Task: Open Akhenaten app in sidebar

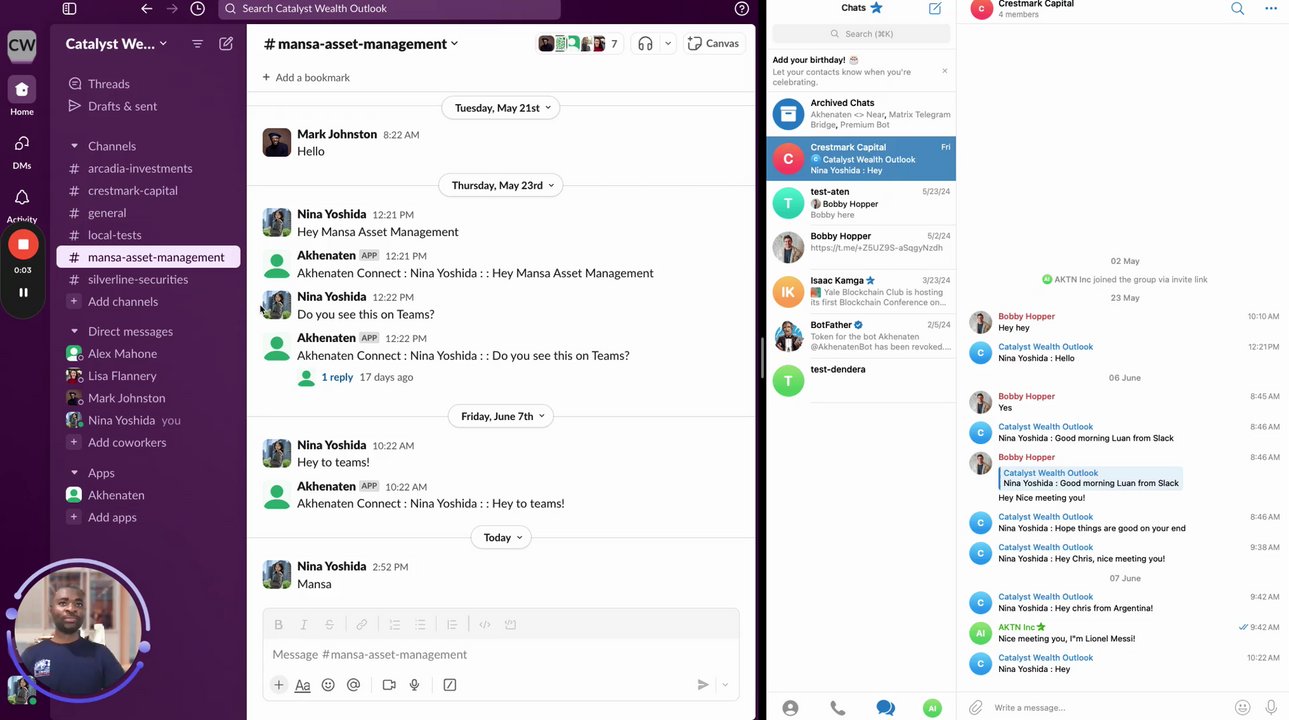Action: point(116,495)
